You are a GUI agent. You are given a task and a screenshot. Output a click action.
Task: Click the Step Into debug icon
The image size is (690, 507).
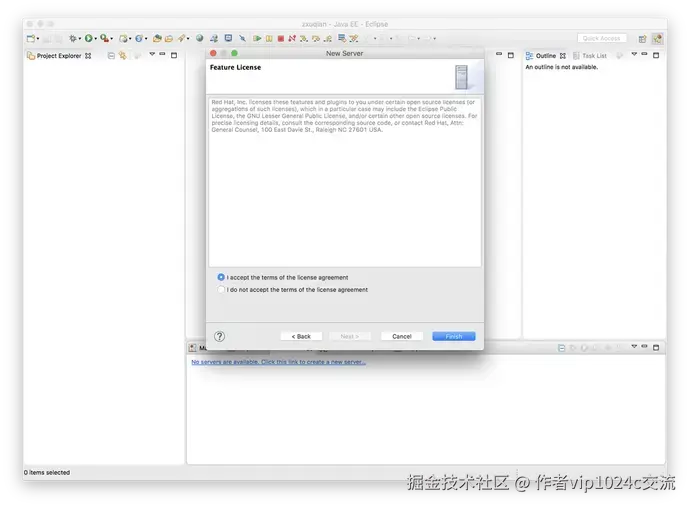pos(304,39)
